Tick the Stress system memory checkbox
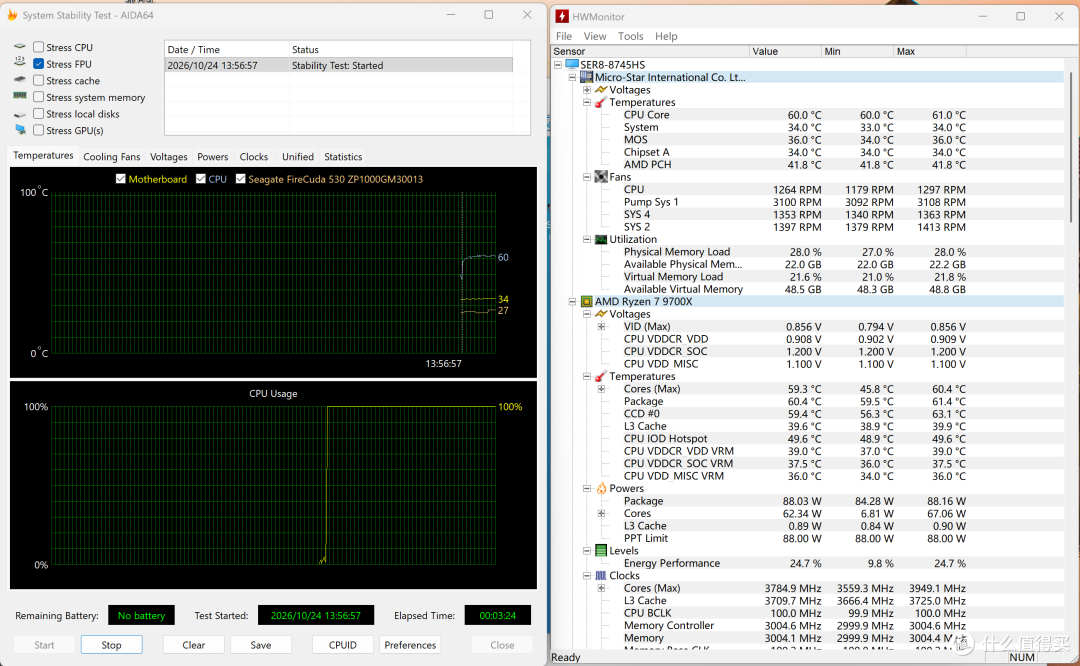 click(39, 97)
